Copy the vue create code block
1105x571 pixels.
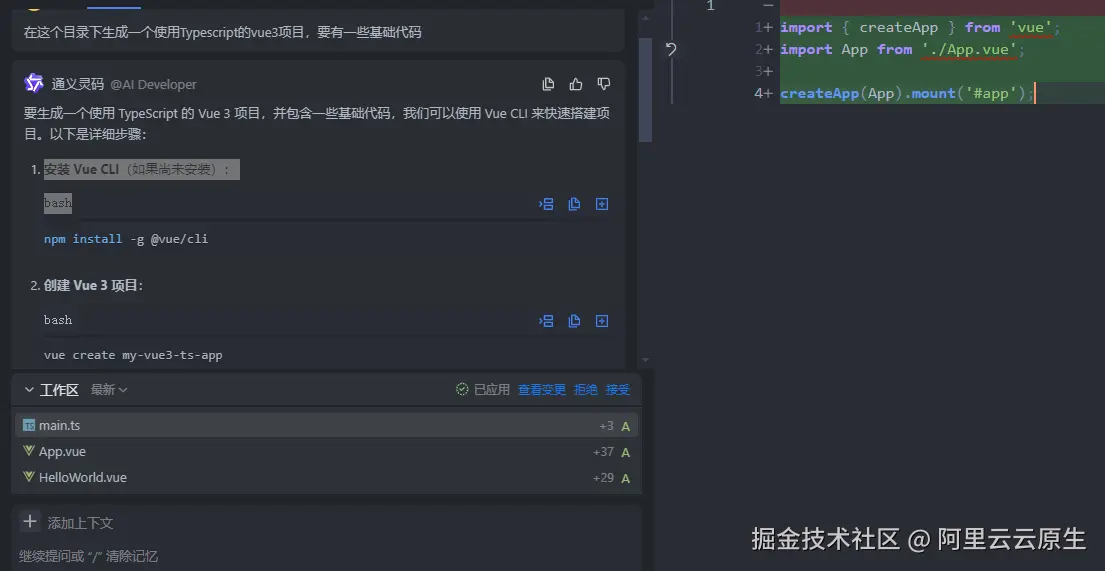coord(574,321)
